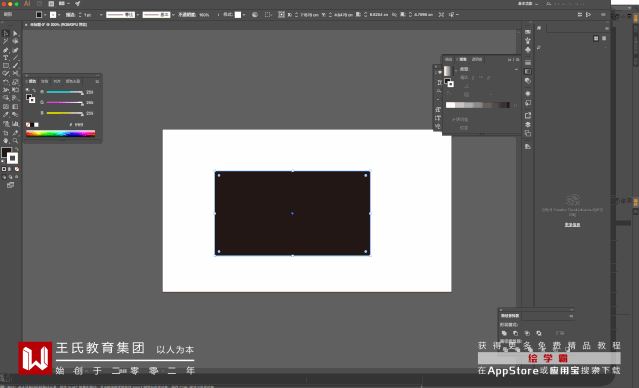This screenshot has height=388, width=639.
Task: Open the Color panel flyout menu
Action: pos(97,82)
